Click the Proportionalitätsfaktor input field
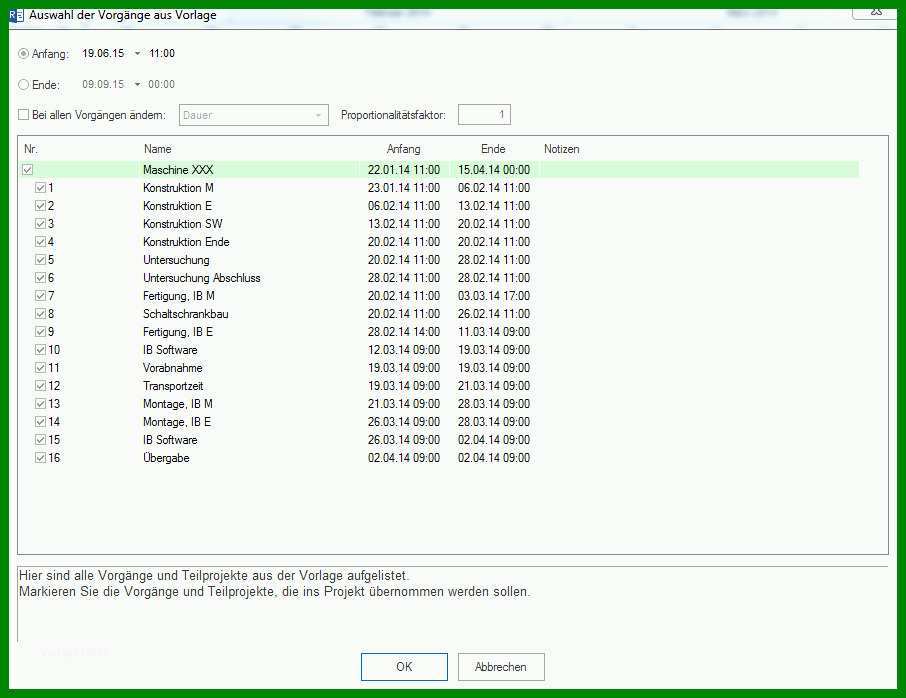 [484, 114]
